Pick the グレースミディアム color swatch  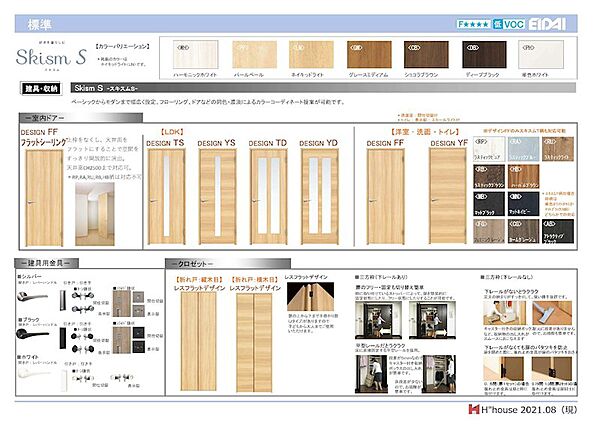click(369, 55)
